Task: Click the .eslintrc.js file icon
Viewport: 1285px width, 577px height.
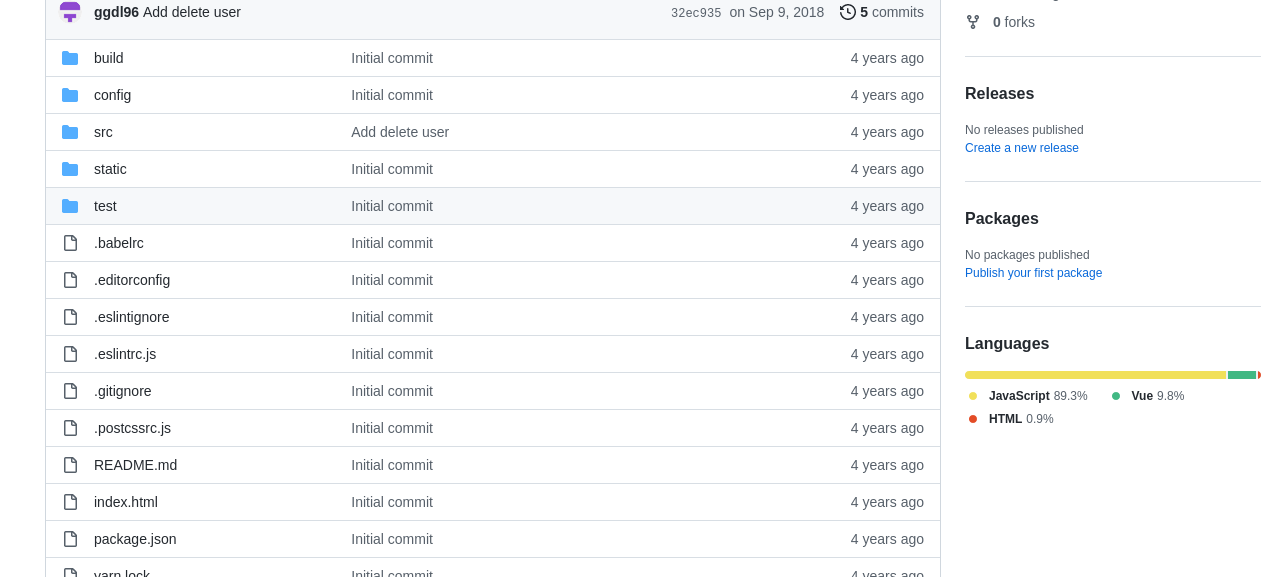Action: [x=70, y=354]
